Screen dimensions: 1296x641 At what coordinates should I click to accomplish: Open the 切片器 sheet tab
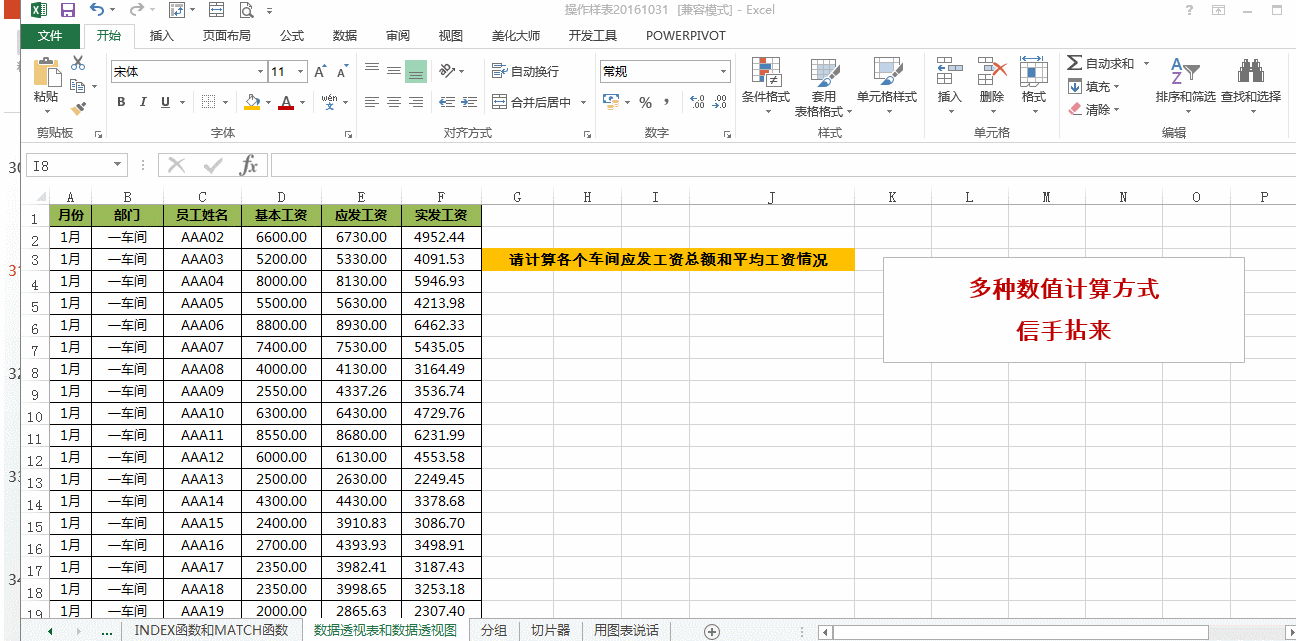[x=550, y=630]
